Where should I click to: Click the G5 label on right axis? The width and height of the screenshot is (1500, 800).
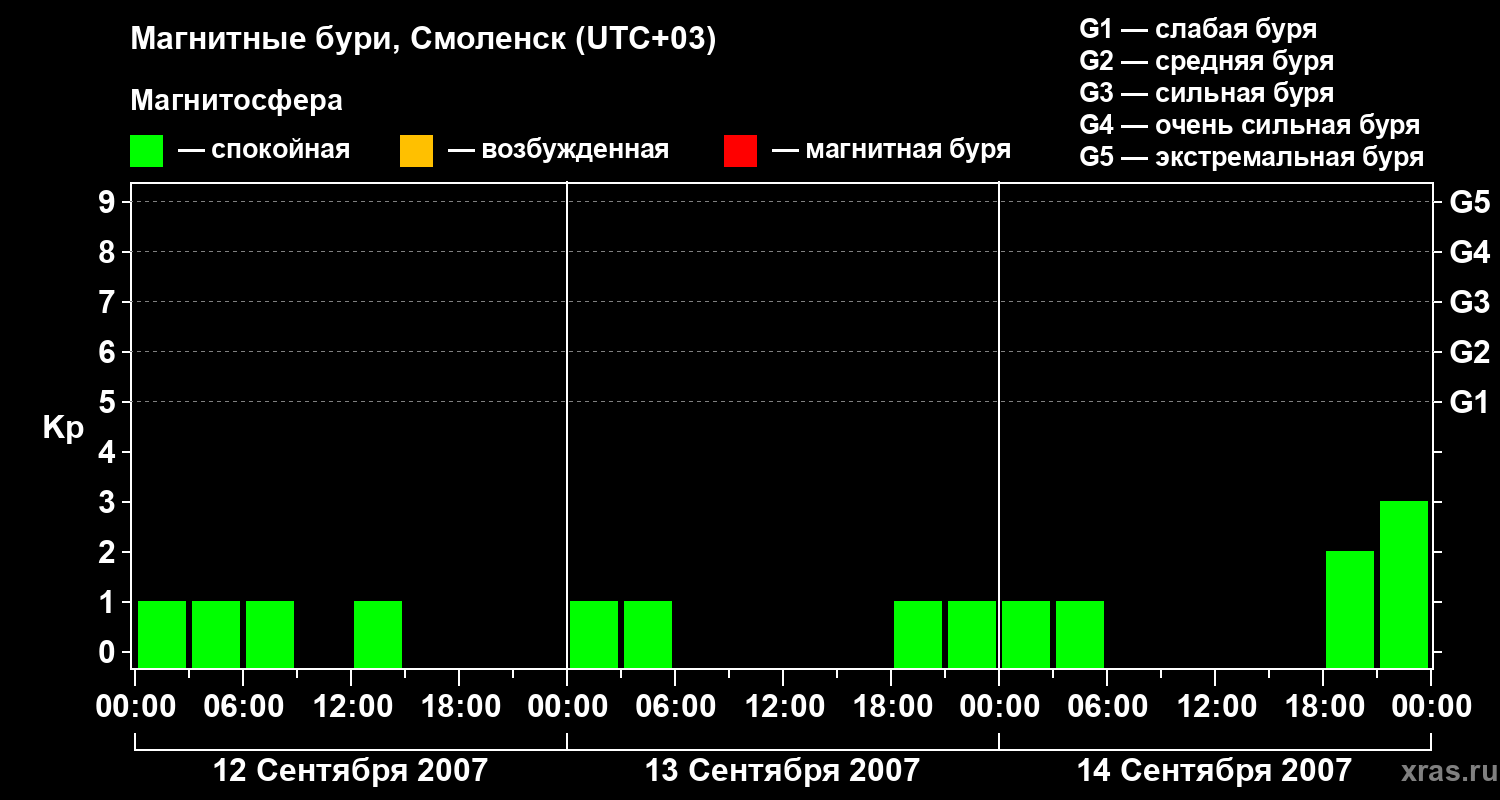point(1470,202)
